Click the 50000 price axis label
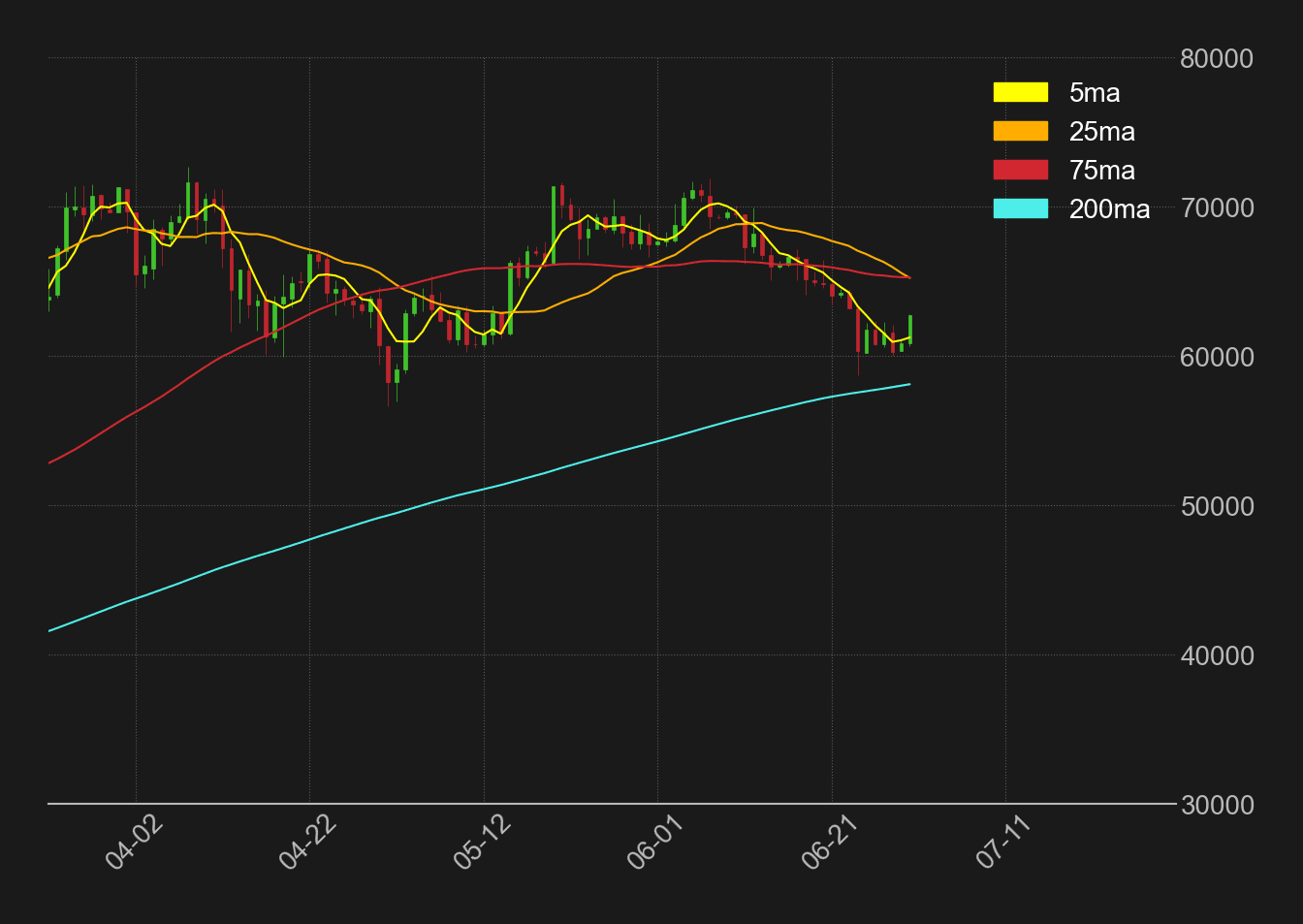Screen dimensions: 1303x924 tap(1217, 506)
